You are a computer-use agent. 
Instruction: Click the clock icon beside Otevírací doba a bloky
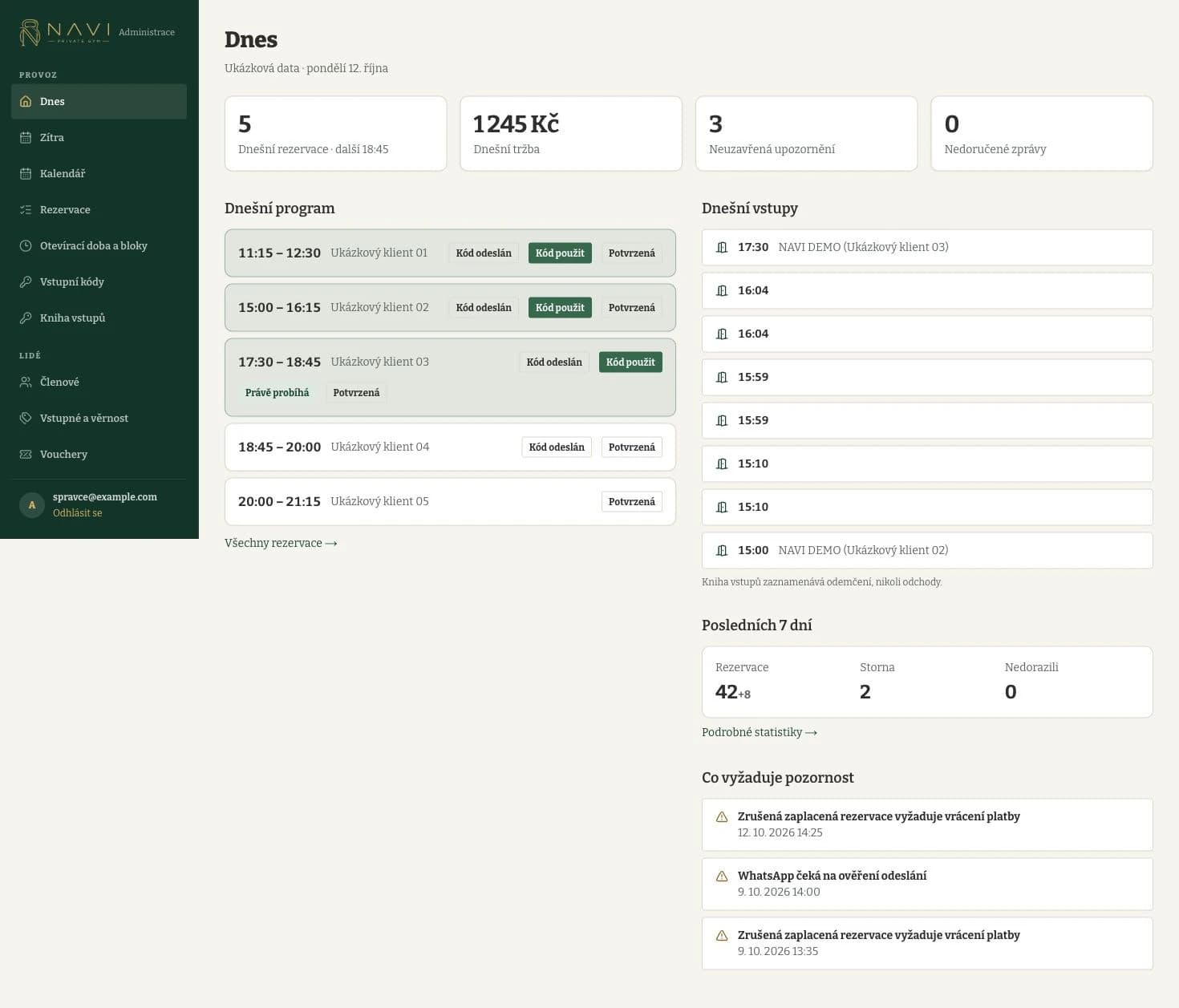coord(26,246)
